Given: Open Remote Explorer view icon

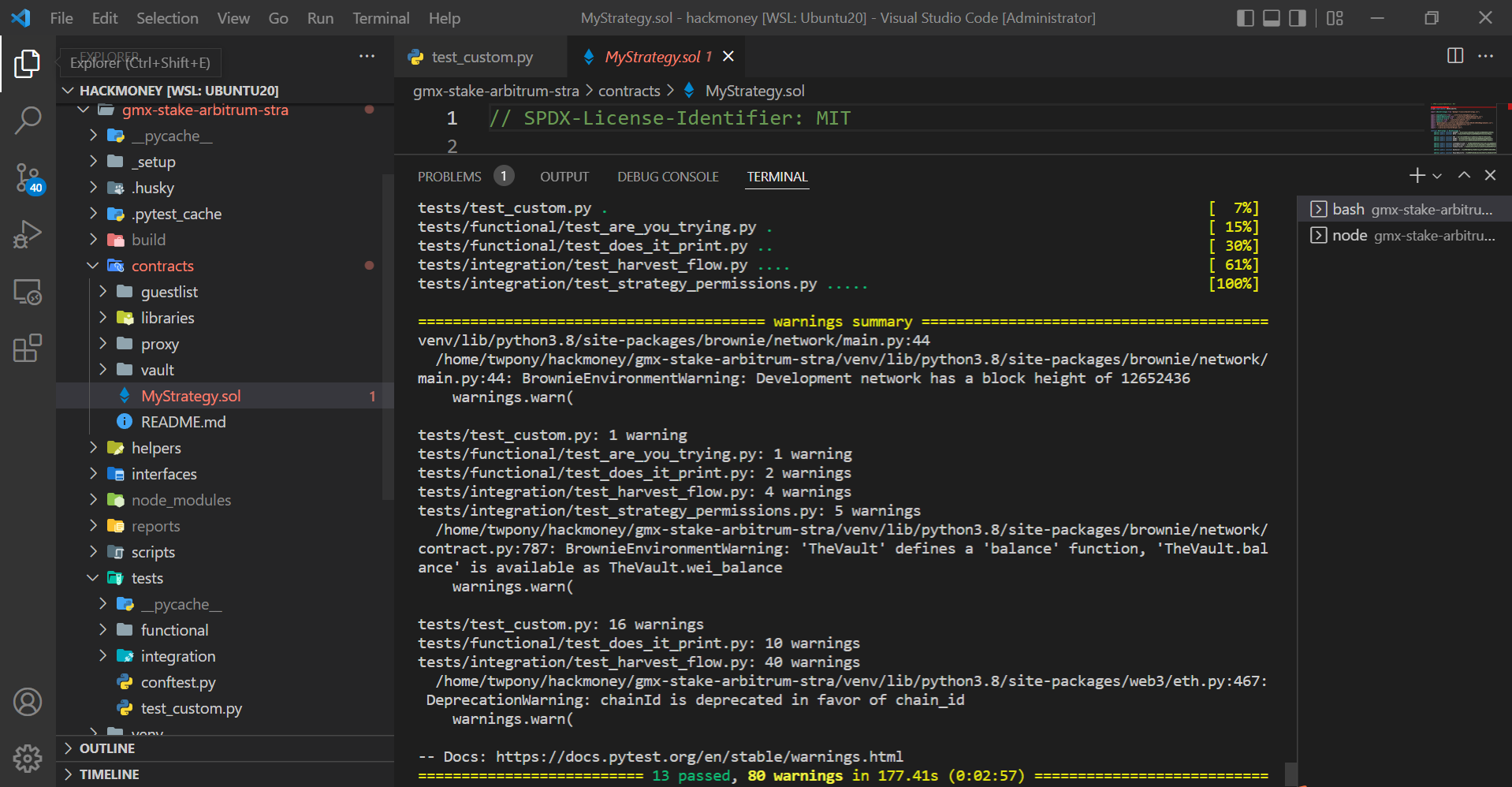Looking at the screenshot, I should point(28,292).
